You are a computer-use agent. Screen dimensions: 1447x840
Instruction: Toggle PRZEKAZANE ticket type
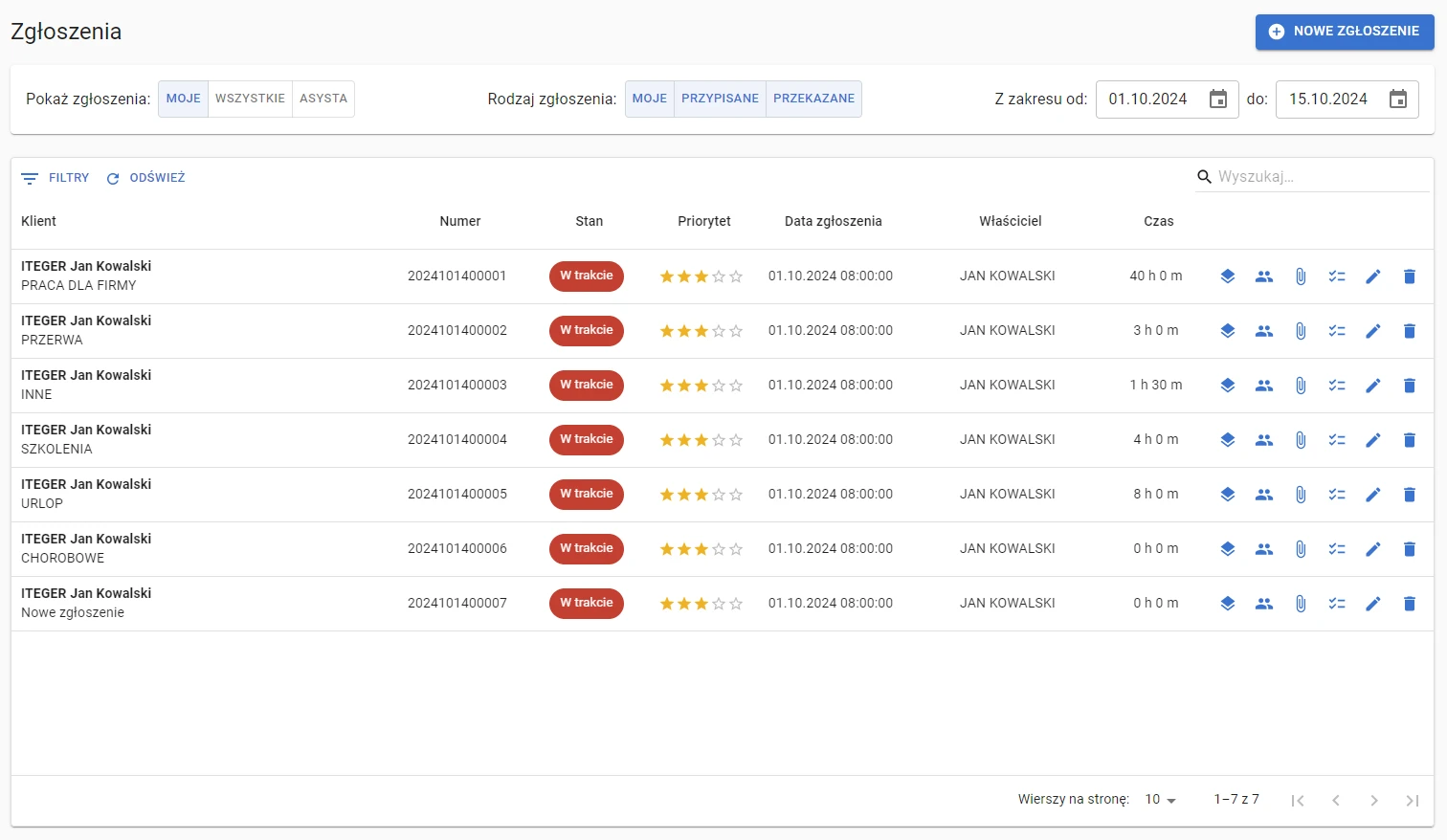813,99
